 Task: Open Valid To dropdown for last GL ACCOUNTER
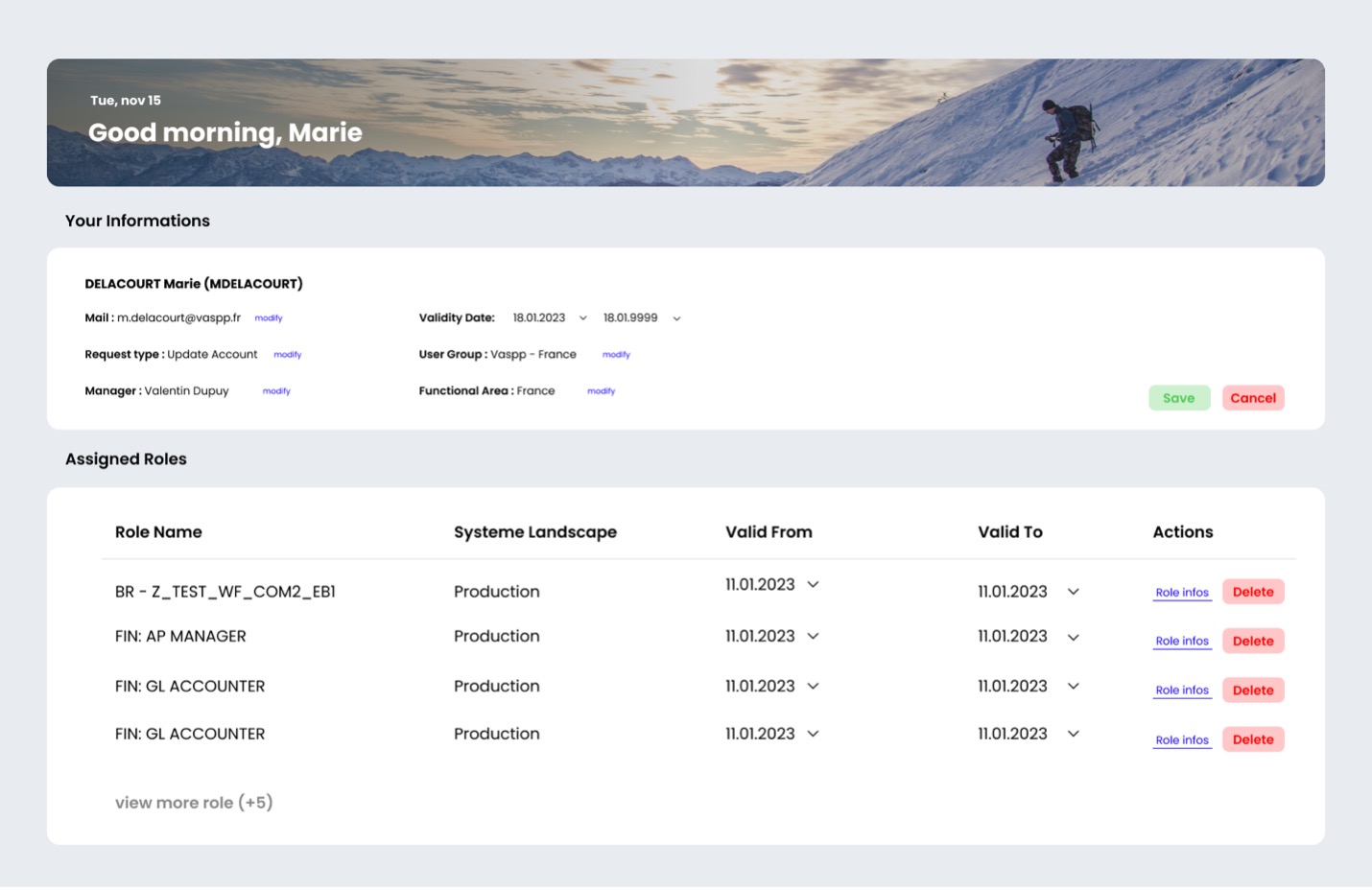click(1073, 734)
